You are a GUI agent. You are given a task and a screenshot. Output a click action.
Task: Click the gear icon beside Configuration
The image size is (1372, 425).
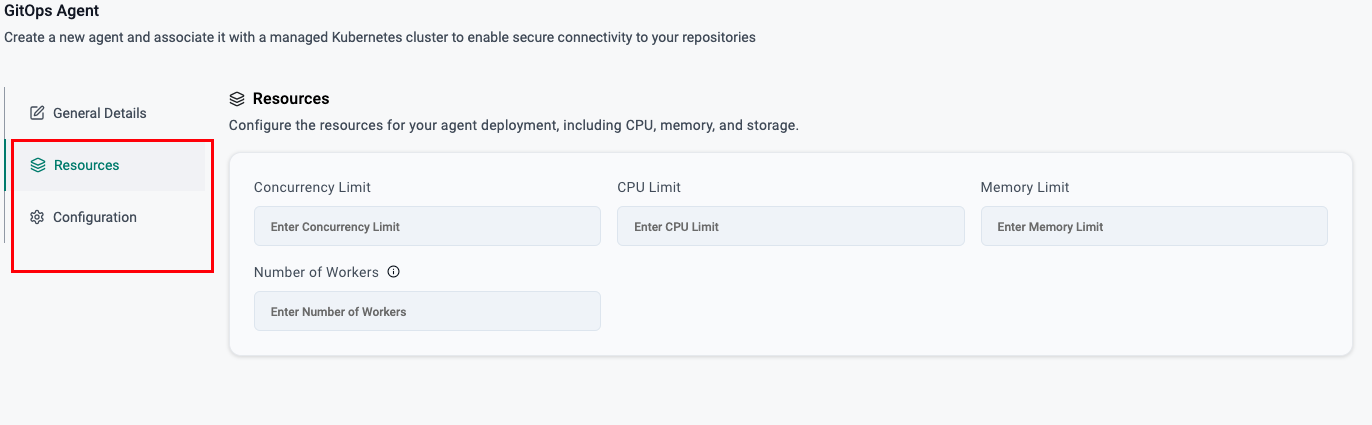[37, 217]
